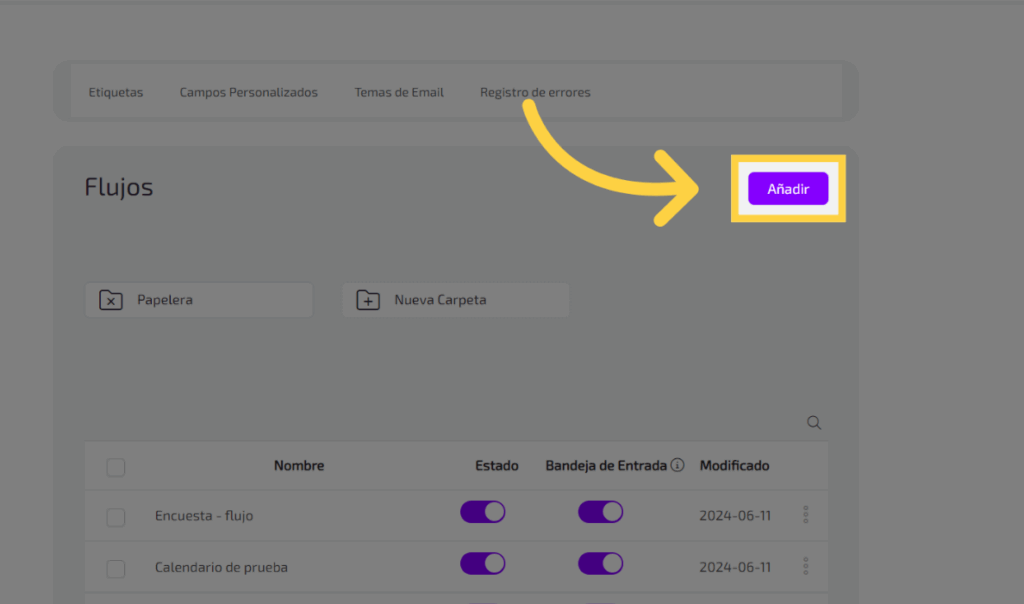Click the search magnifier icon above table
Image resolution: width=1024 pixels, height=604 pixels.
814,423
